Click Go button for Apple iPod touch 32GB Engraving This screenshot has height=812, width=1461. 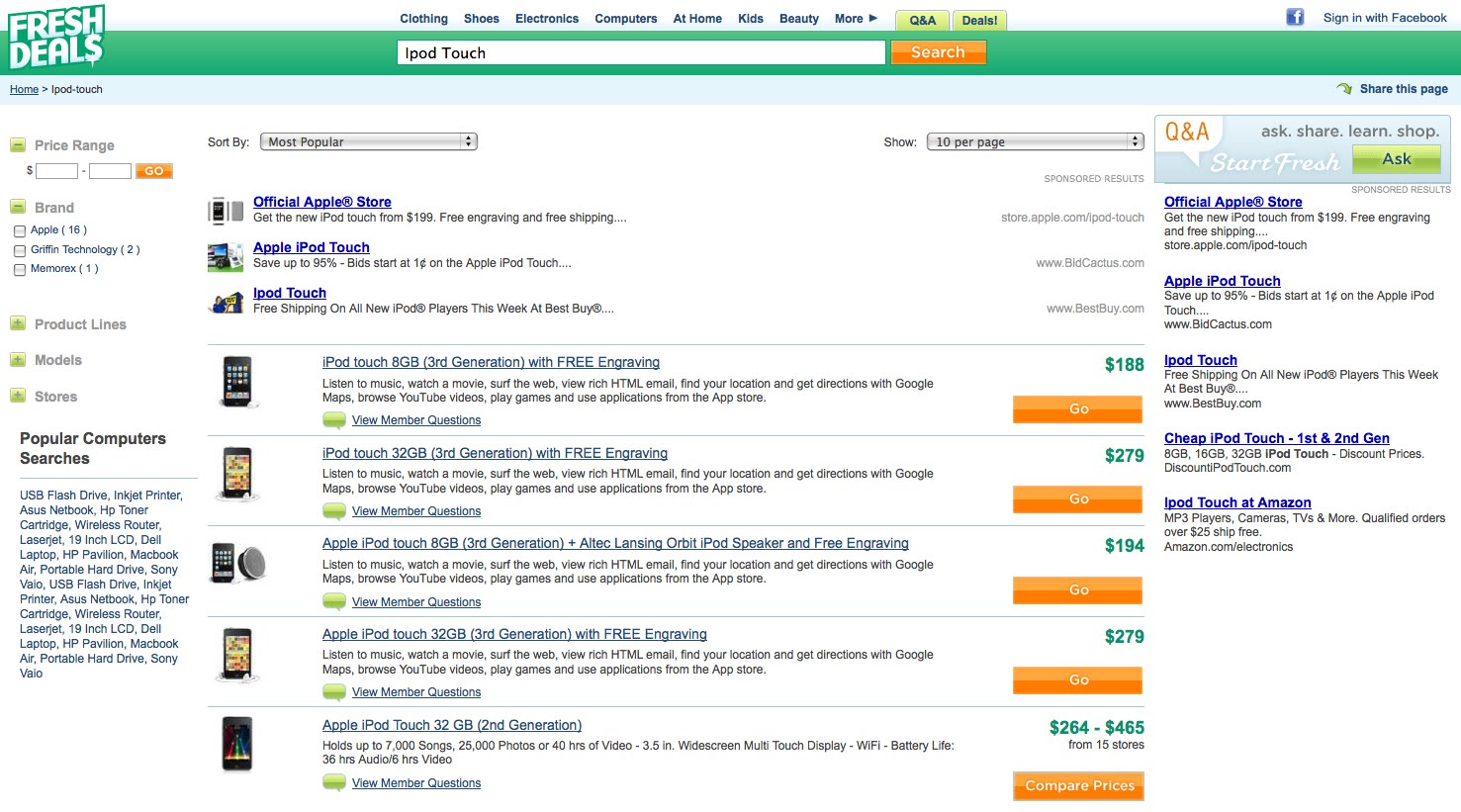pyautogui.click(x=1078, y=680)
